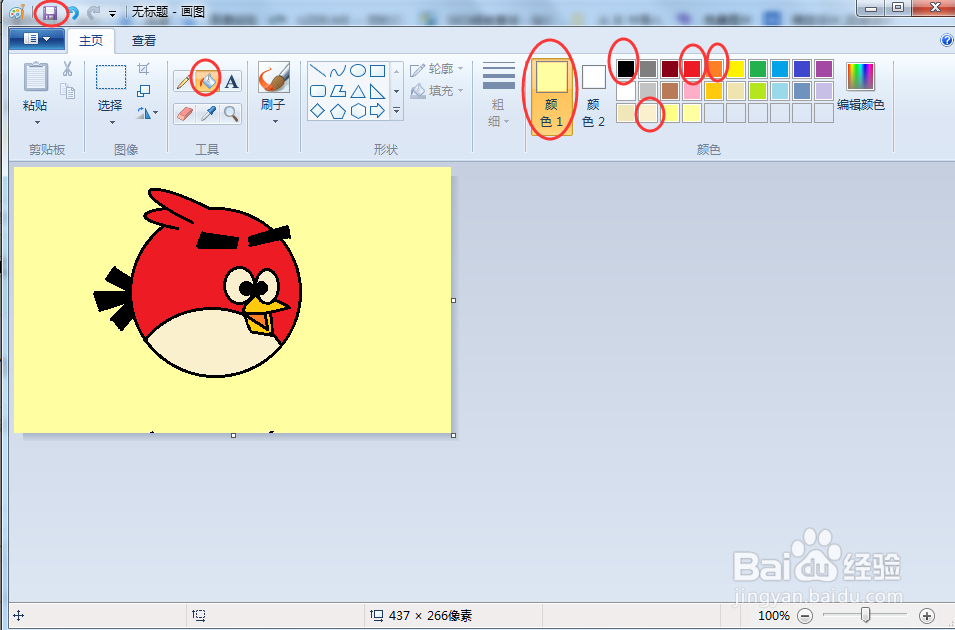Expand the 刷子 brushes dropdown
This screenshot has width=955, height=630.
coord(275,122)
